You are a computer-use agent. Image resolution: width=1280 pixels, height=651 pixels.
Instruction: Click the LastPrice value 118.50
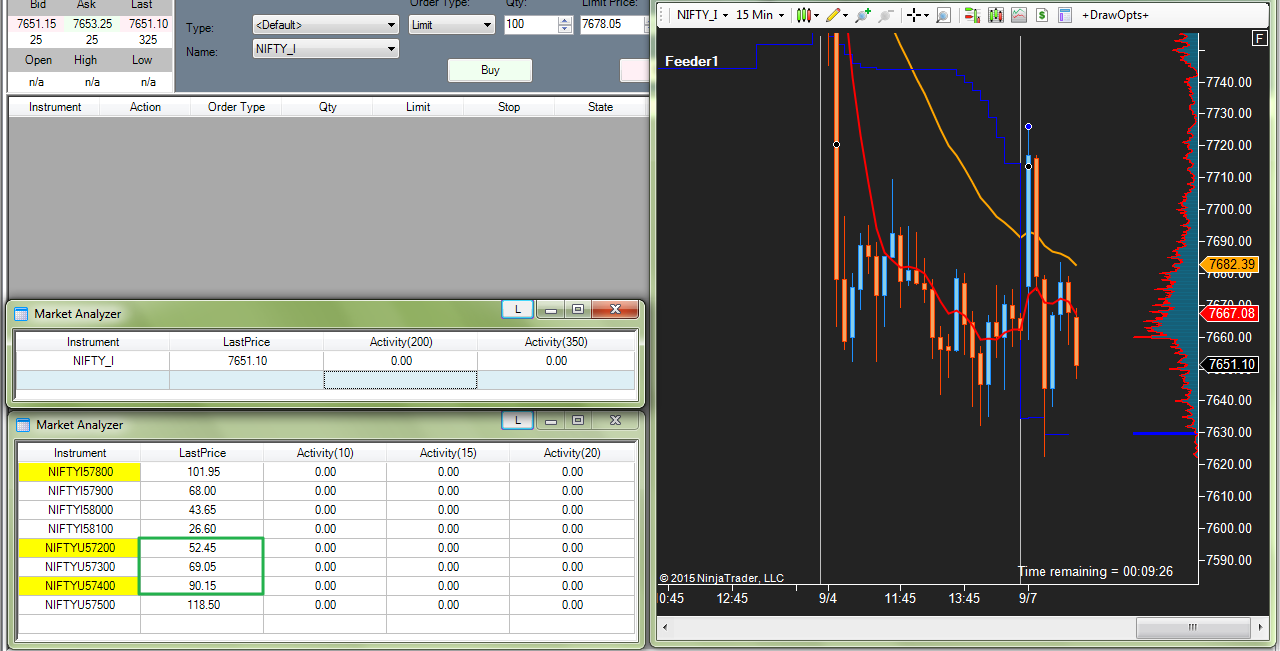click(x=202, y=605)
